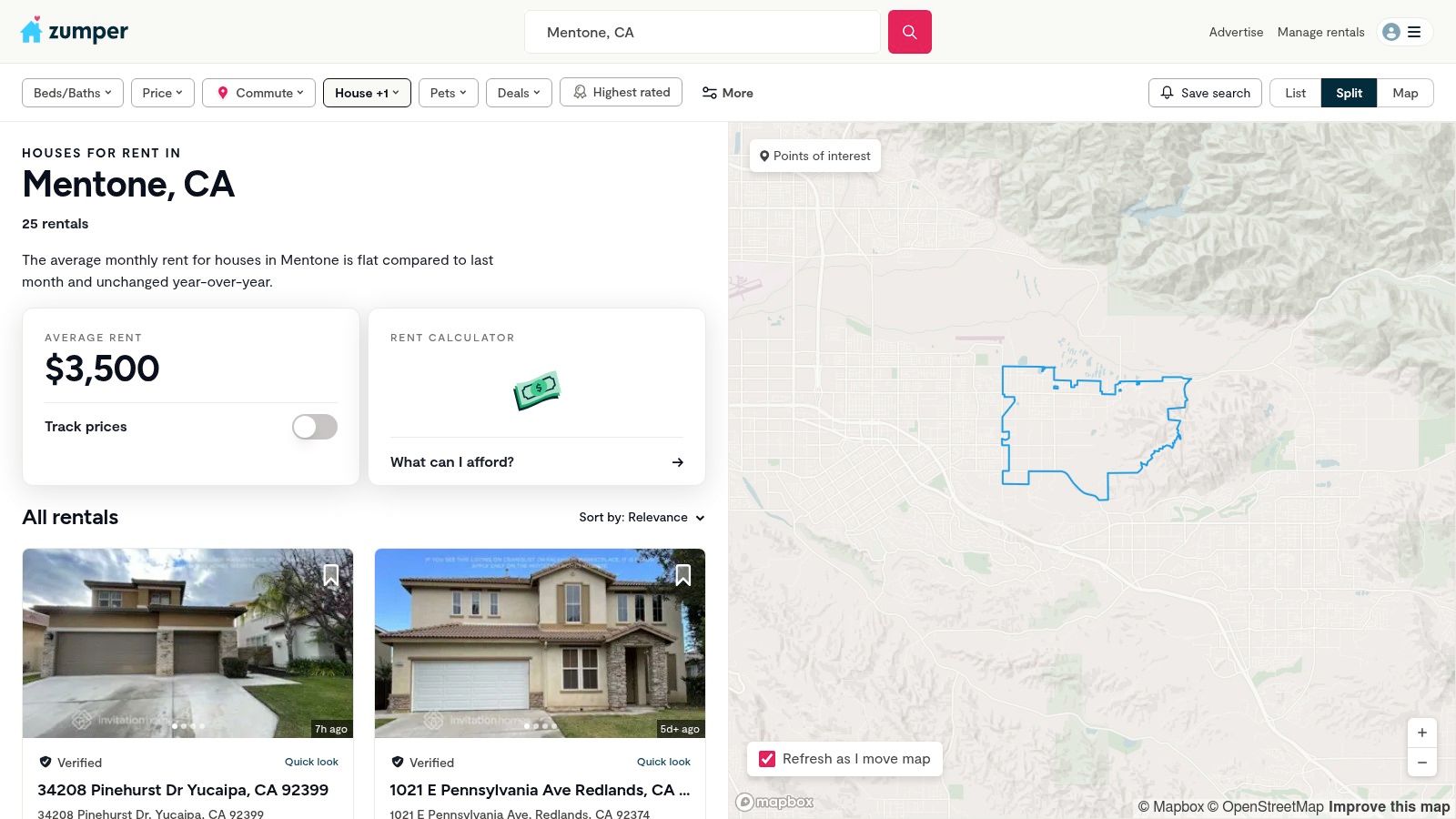Screen dimensions: 1456x819
Task: Click the Mentone, CA search field
Action: [x=701, y=32]
